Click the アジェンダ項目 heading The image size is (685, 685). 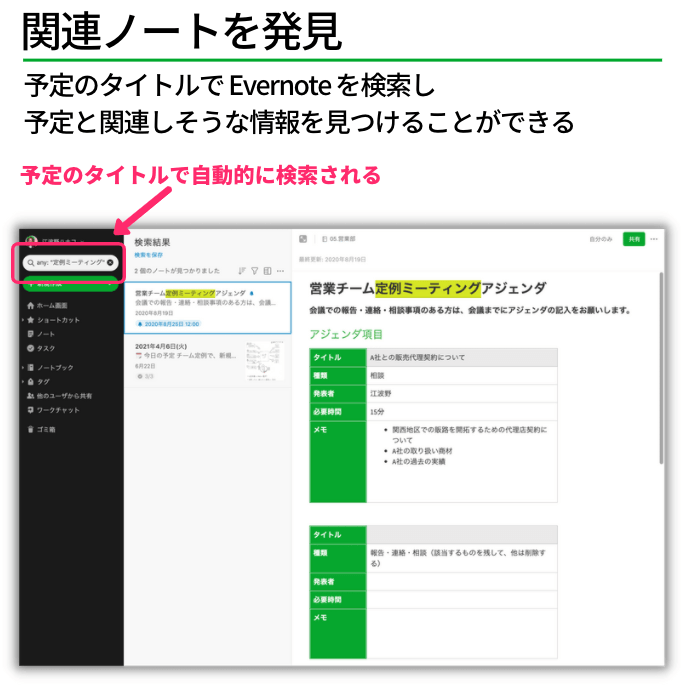346,334
